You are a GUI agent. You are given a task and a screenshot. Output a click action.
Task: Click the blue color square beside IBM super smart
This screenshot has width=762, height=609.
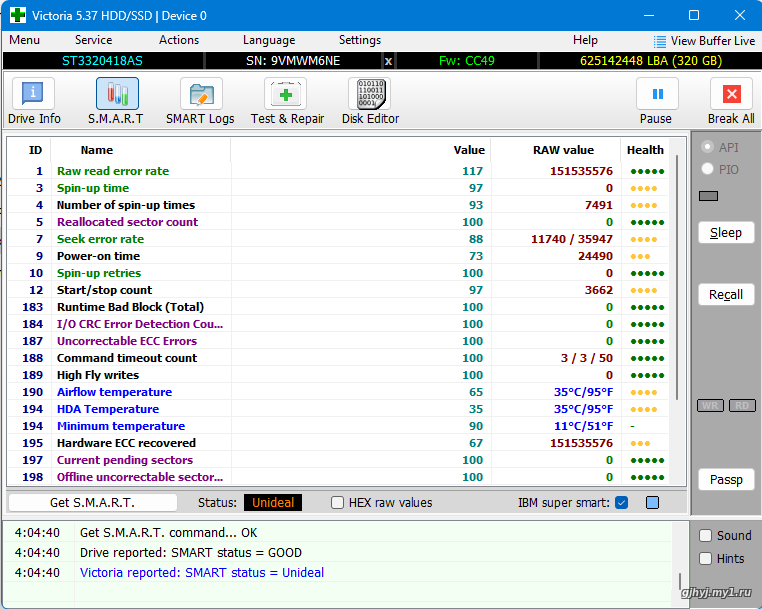652,502
